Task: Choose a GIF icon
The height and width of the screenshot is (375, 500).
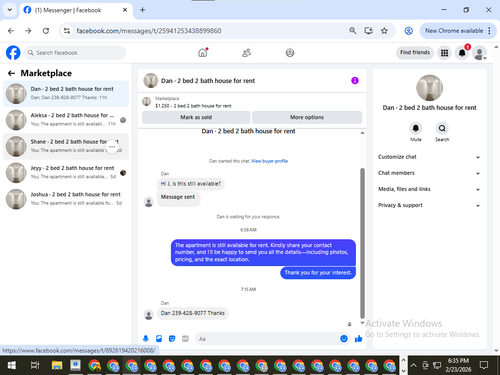Action: click(185, 339)
